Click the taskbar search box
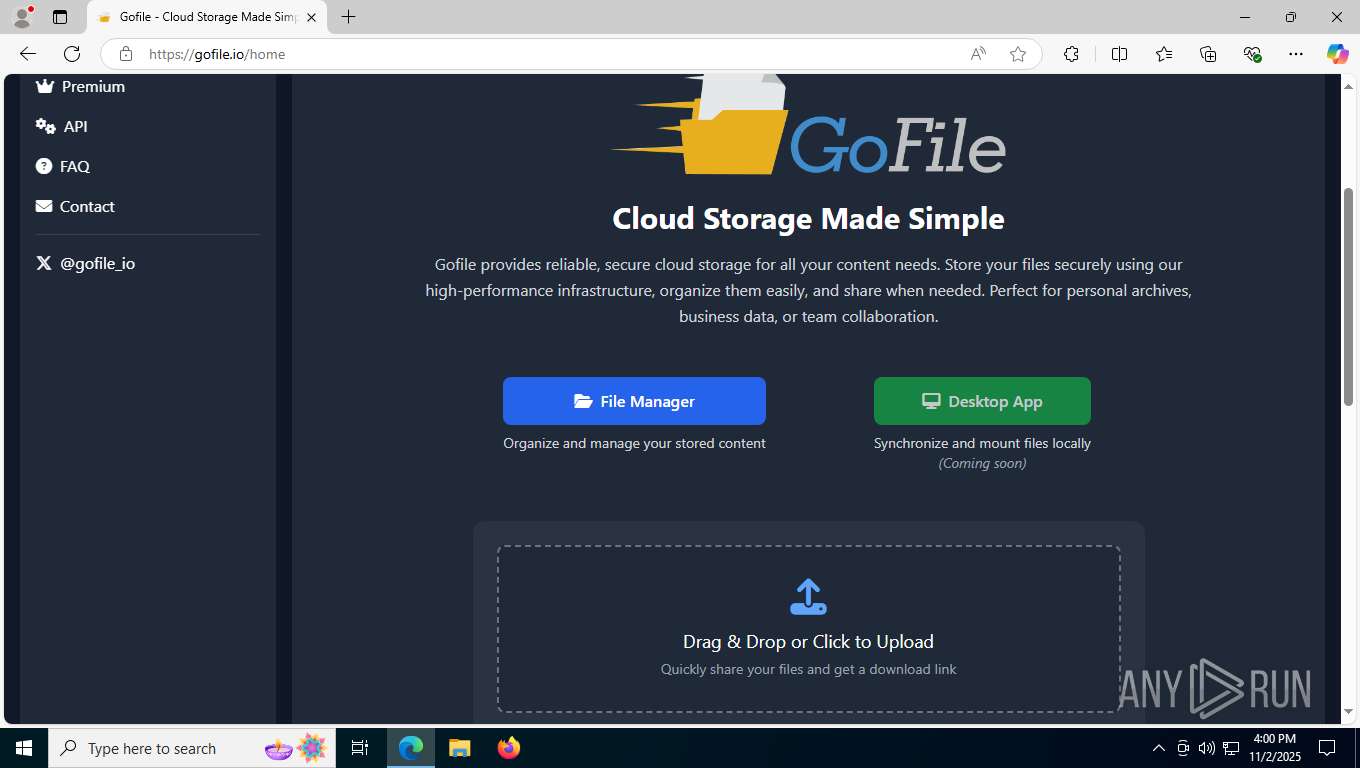Viewport: 1360px width, 768px height. tap(192, 748)
